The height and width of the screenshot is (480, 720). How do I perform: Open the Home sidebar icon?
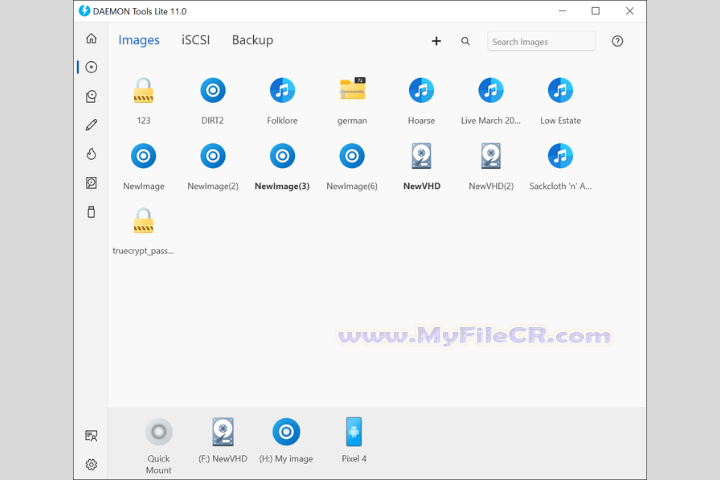(91, 38)
